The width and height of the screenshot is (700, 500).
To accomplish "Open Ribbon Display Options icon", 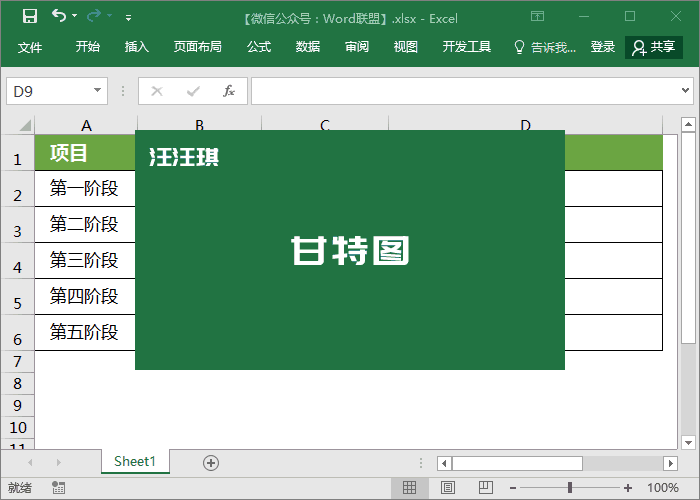I will click(538, 17).
